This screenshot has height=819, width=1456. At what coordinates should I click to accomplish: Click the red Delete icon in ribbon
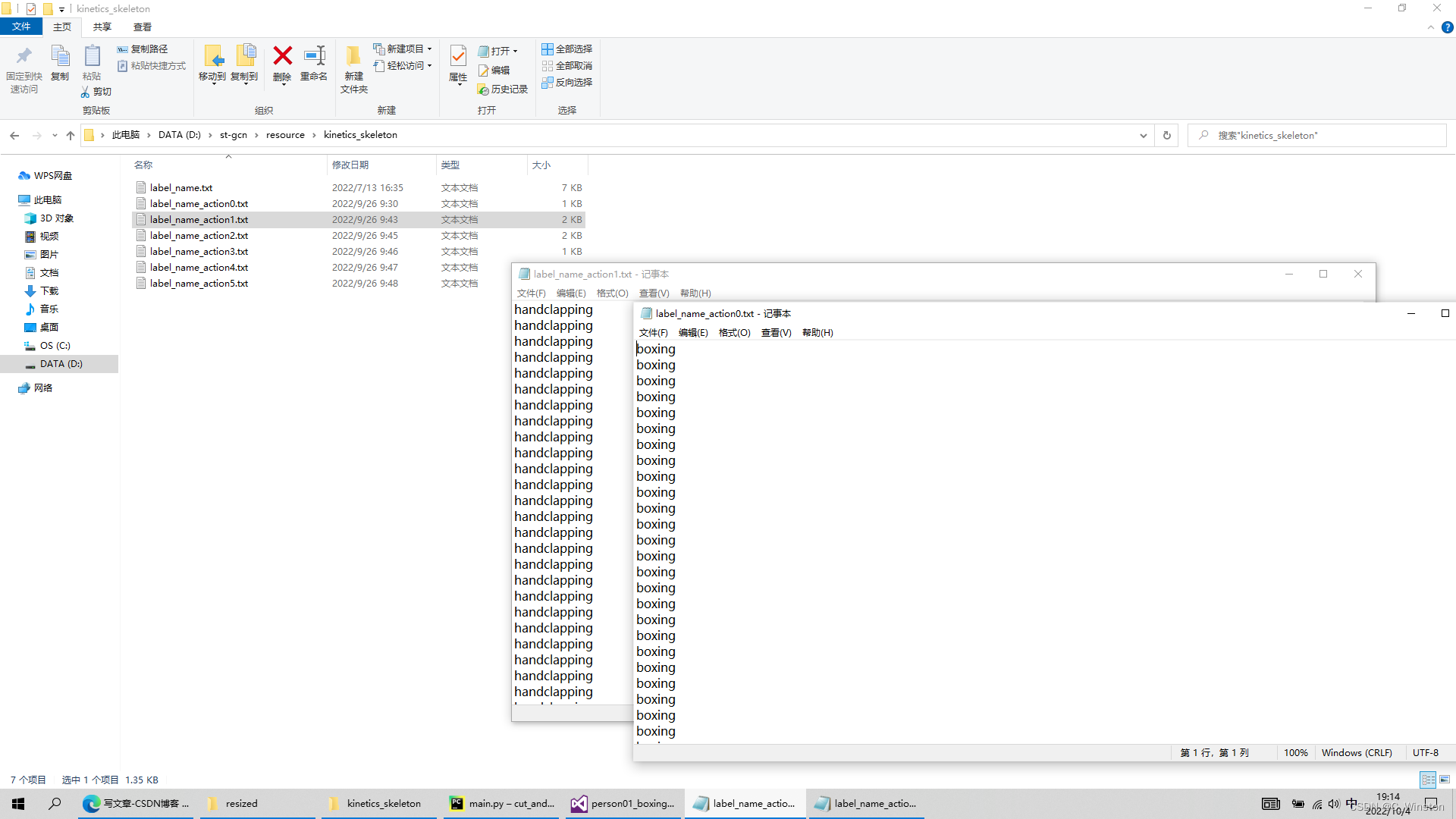point(282,56)
